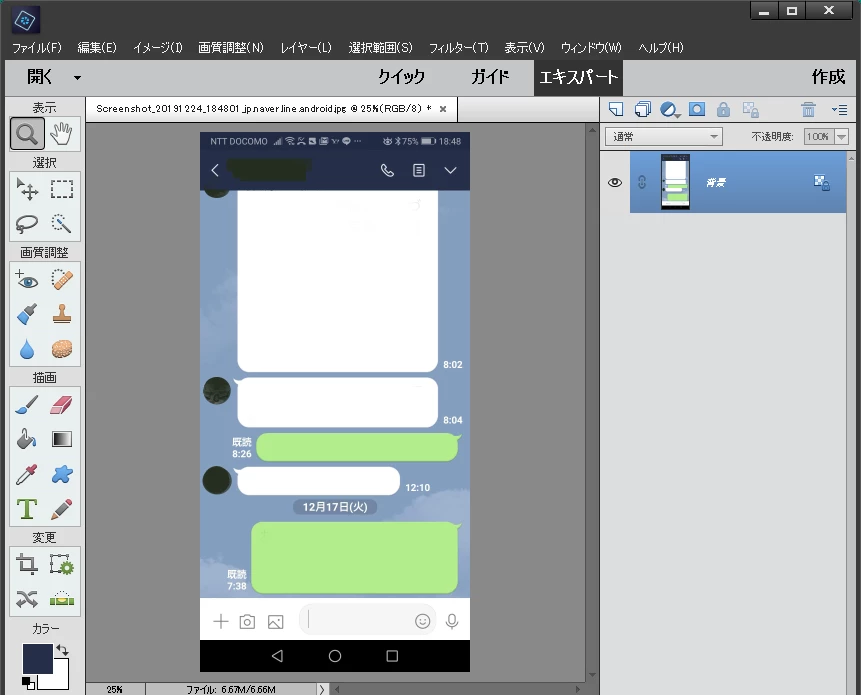
Task: Select the Clone Stamp tool
Action: point(62,314)
